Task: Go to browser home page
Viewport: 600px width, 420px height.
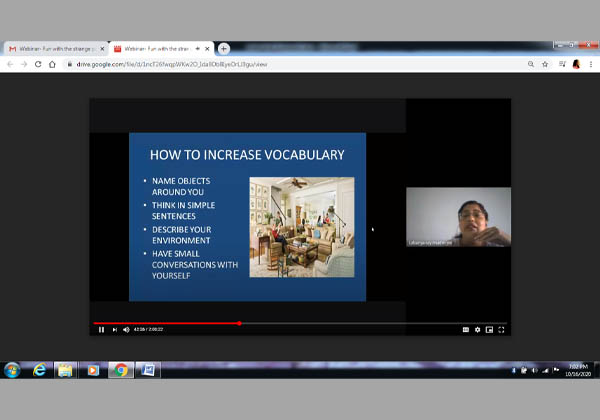Action: click(52, 64)
